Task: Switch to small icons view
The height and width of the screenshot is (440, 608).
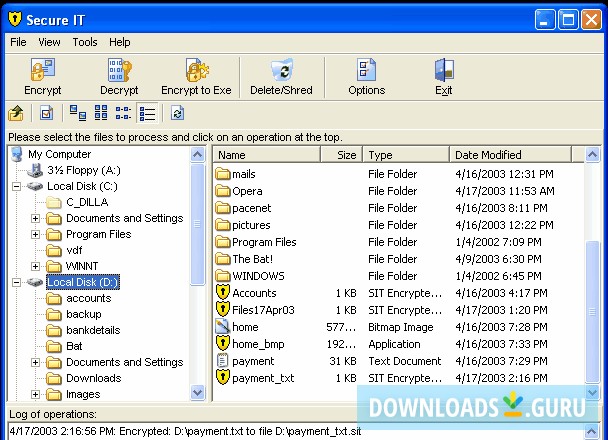Action: [x=101, y=113]
